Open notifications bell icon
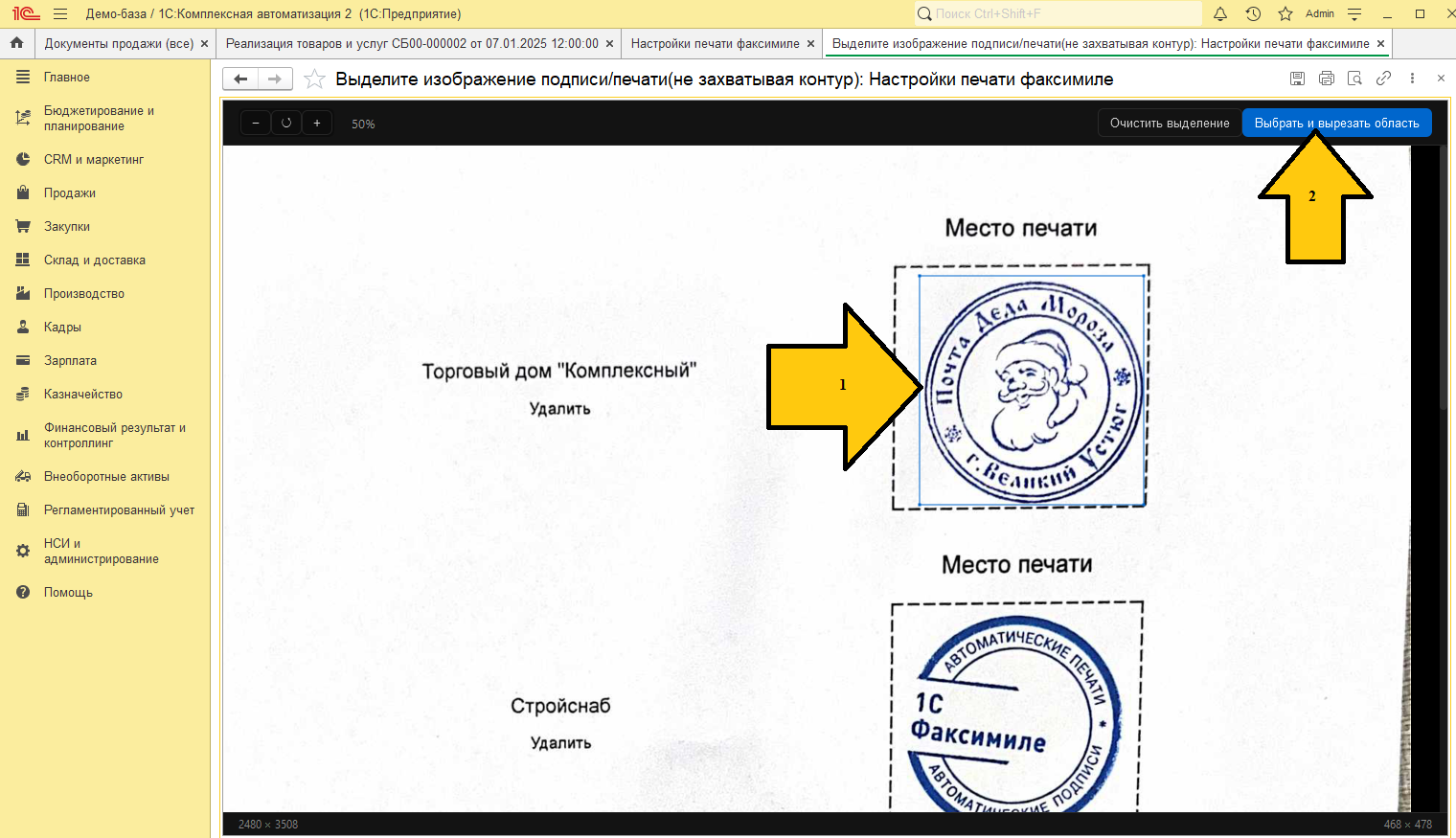The height and width of the screenshot is (838, 1456). 1220,14
